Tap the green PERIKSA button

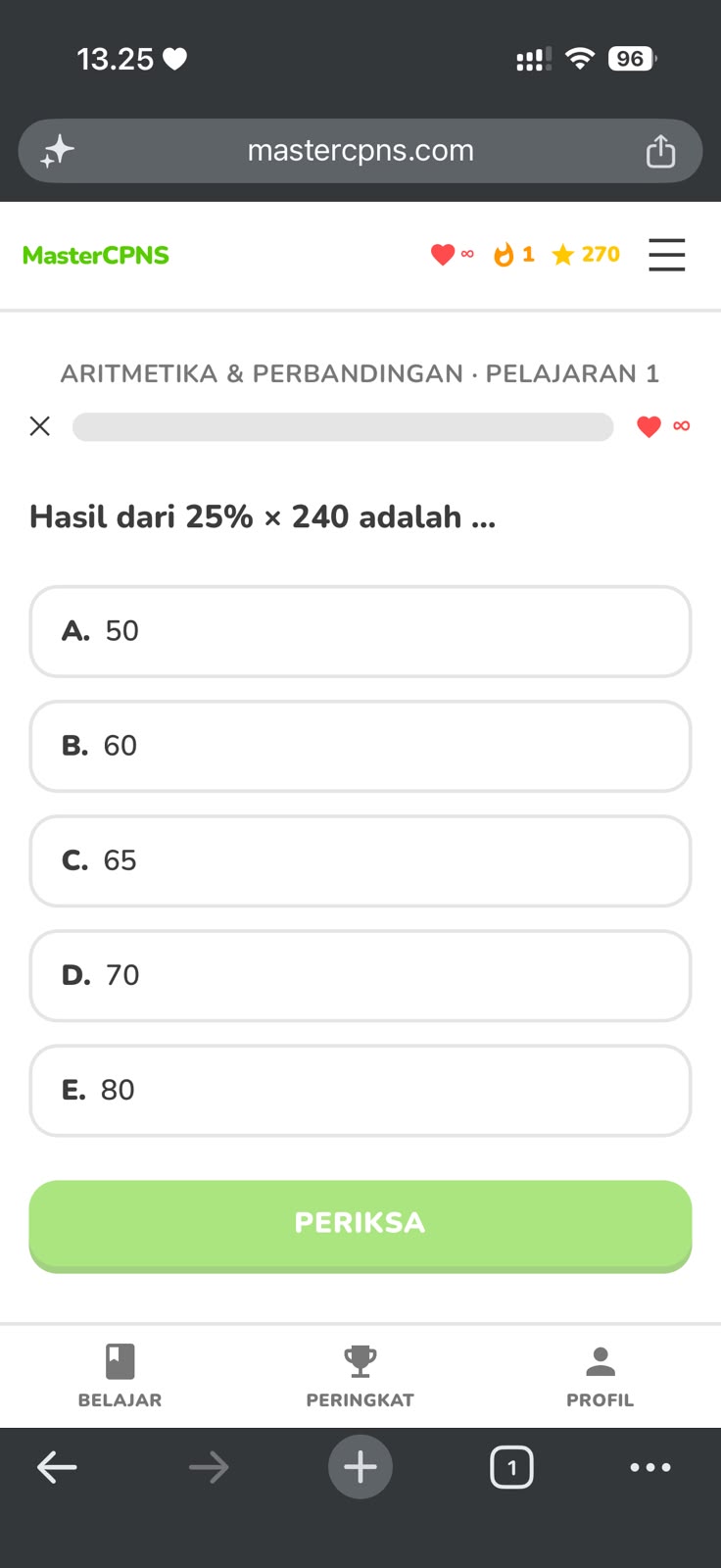coord(360,1225)
